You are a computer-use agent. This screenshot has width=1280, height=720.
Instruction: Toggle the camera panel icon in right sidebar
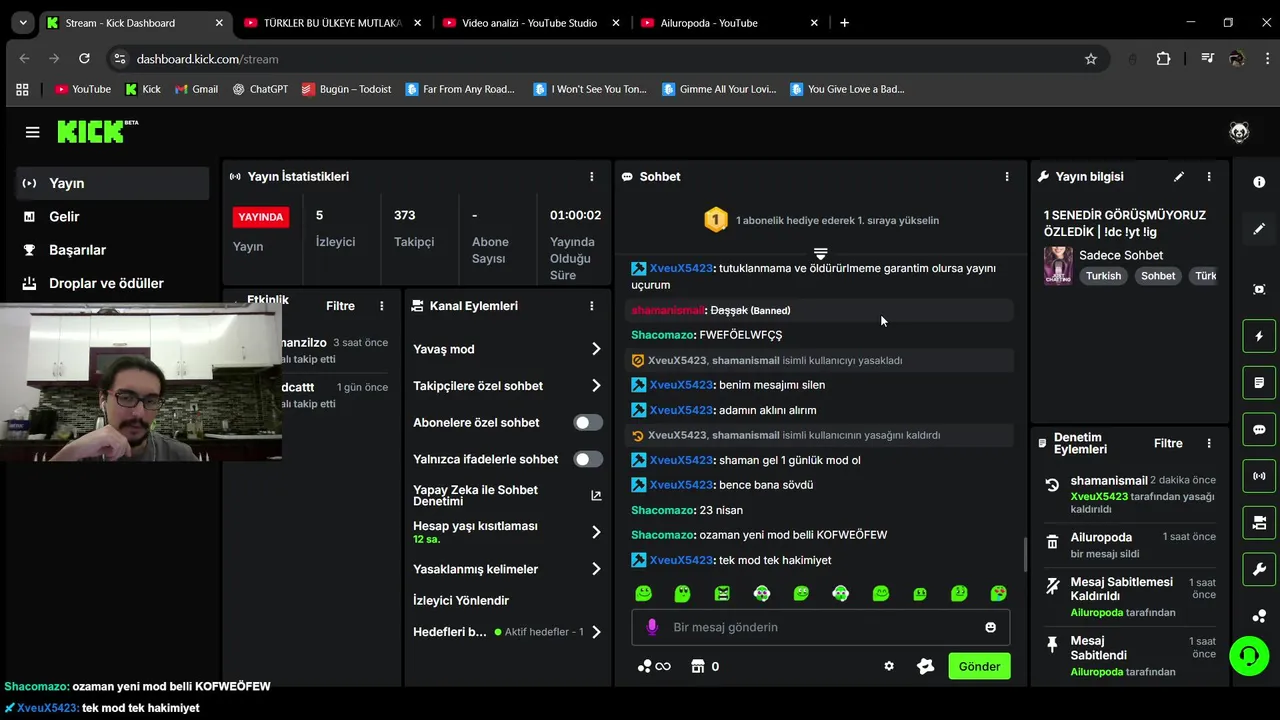point(1259,523)
